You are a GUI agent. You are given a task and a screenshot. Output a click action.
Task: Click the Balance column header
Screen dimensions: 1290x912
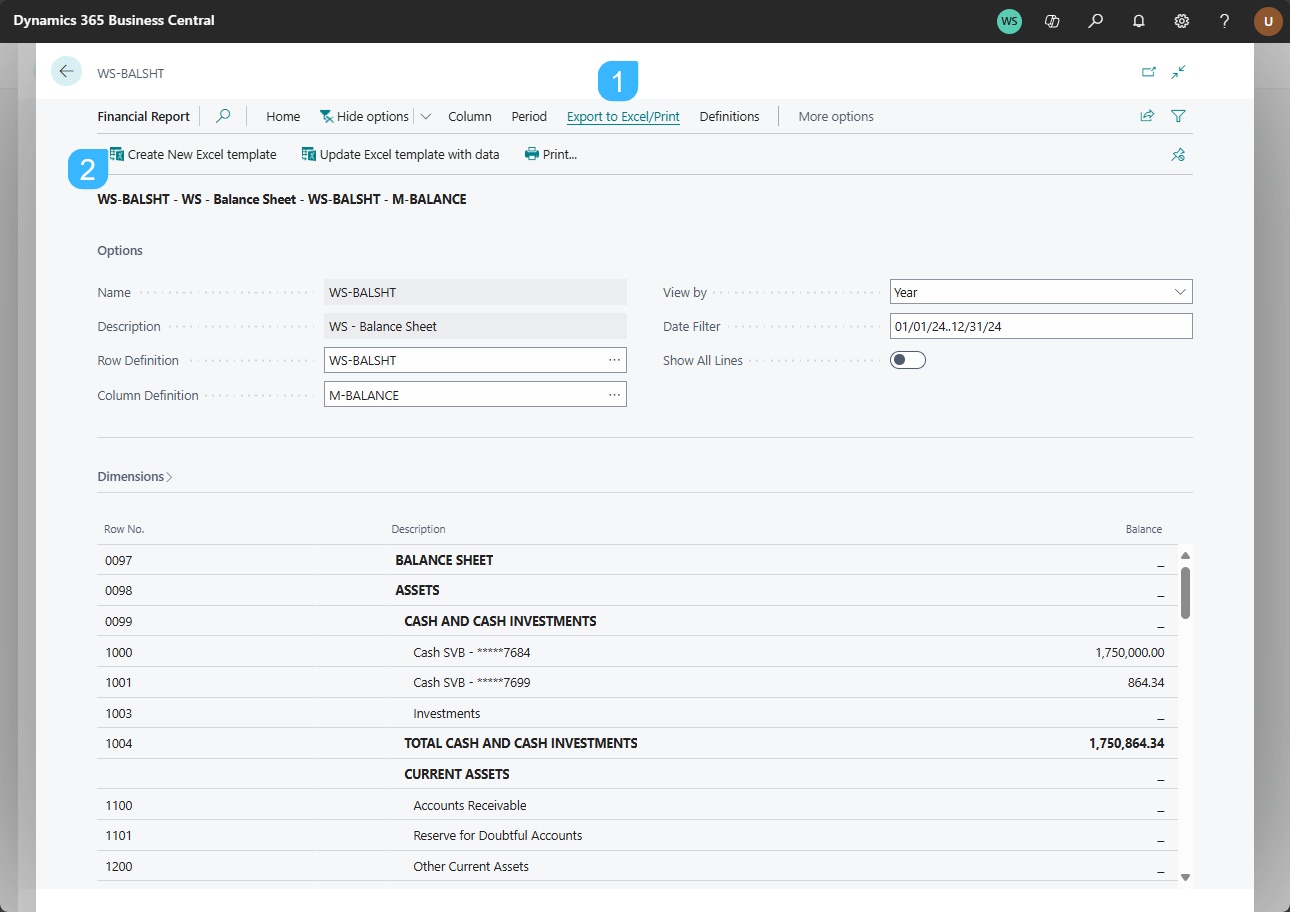click(x=1144, y=529)
